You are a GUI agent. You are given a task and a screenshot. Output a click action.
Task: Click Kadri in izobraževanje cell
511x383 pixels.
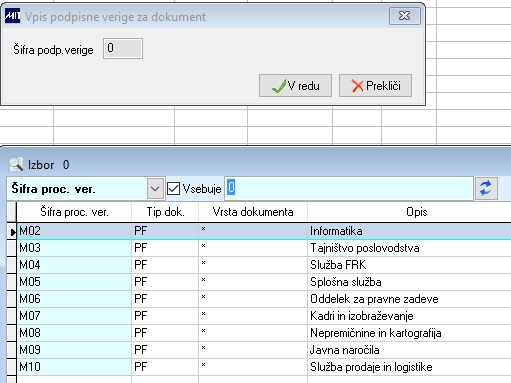coord(409,316)
